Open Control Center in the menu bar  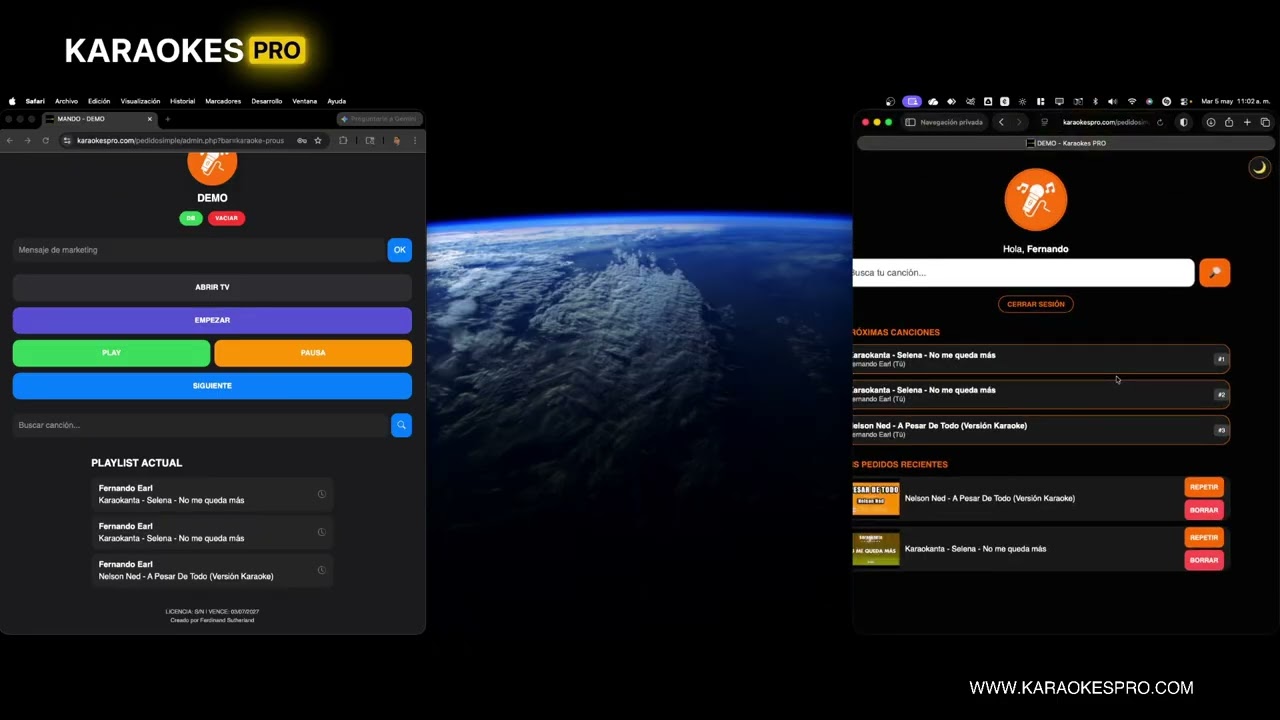[x=1185, y=101]
